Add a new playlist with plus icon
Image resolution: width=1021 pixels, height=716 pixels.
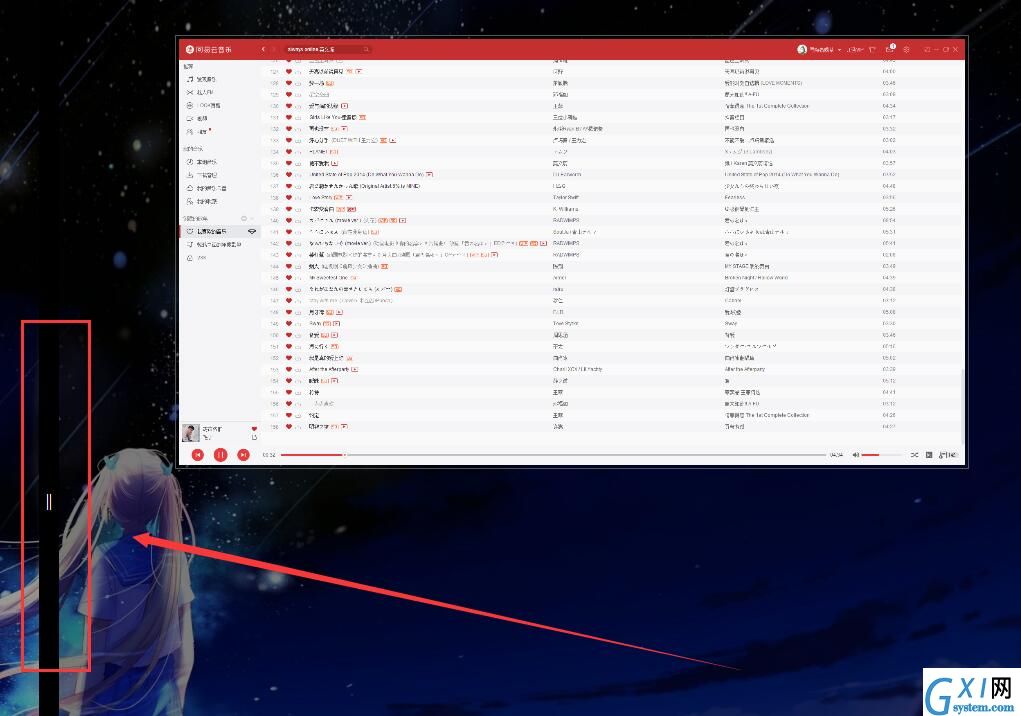pos(244,219)
